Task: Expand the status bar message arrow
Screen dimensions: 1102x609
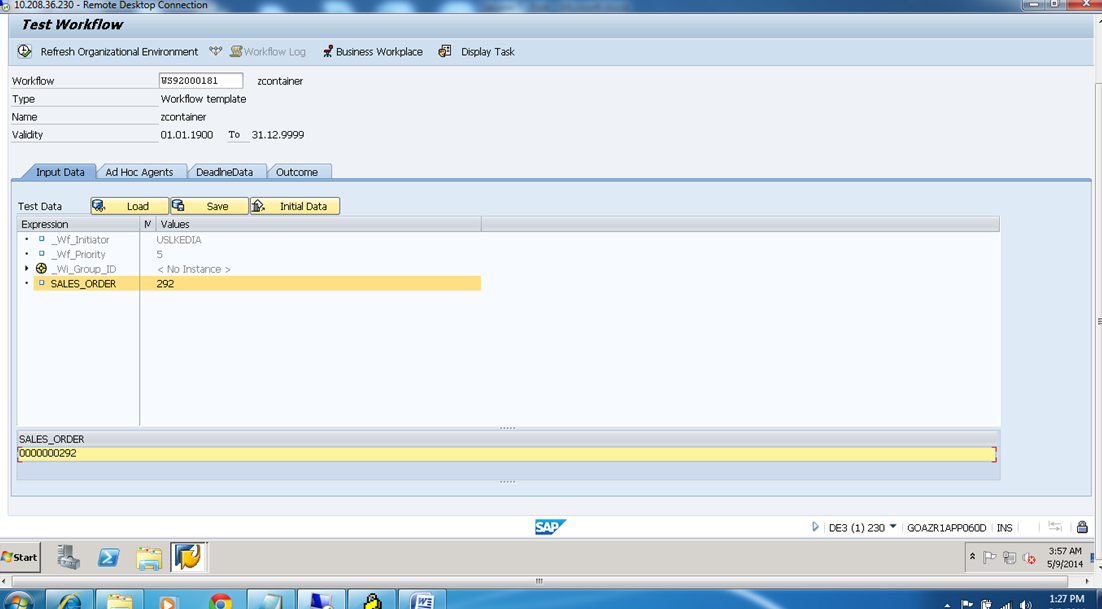Action: [x=814, y=527]
